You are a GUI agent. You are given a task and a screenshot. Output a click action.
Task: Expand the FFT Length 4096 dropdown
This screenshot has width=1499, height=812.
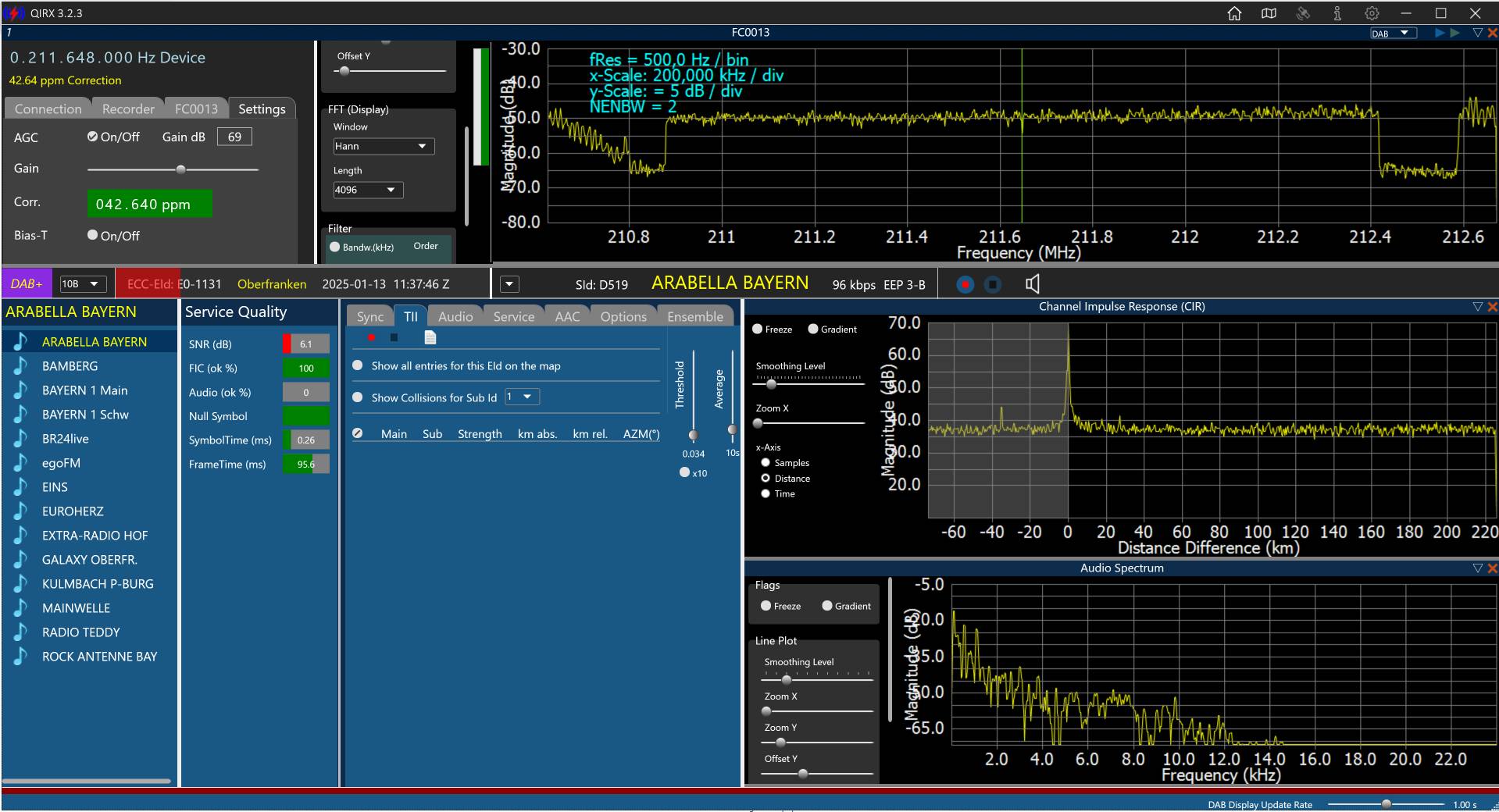[x=368, y=190]
